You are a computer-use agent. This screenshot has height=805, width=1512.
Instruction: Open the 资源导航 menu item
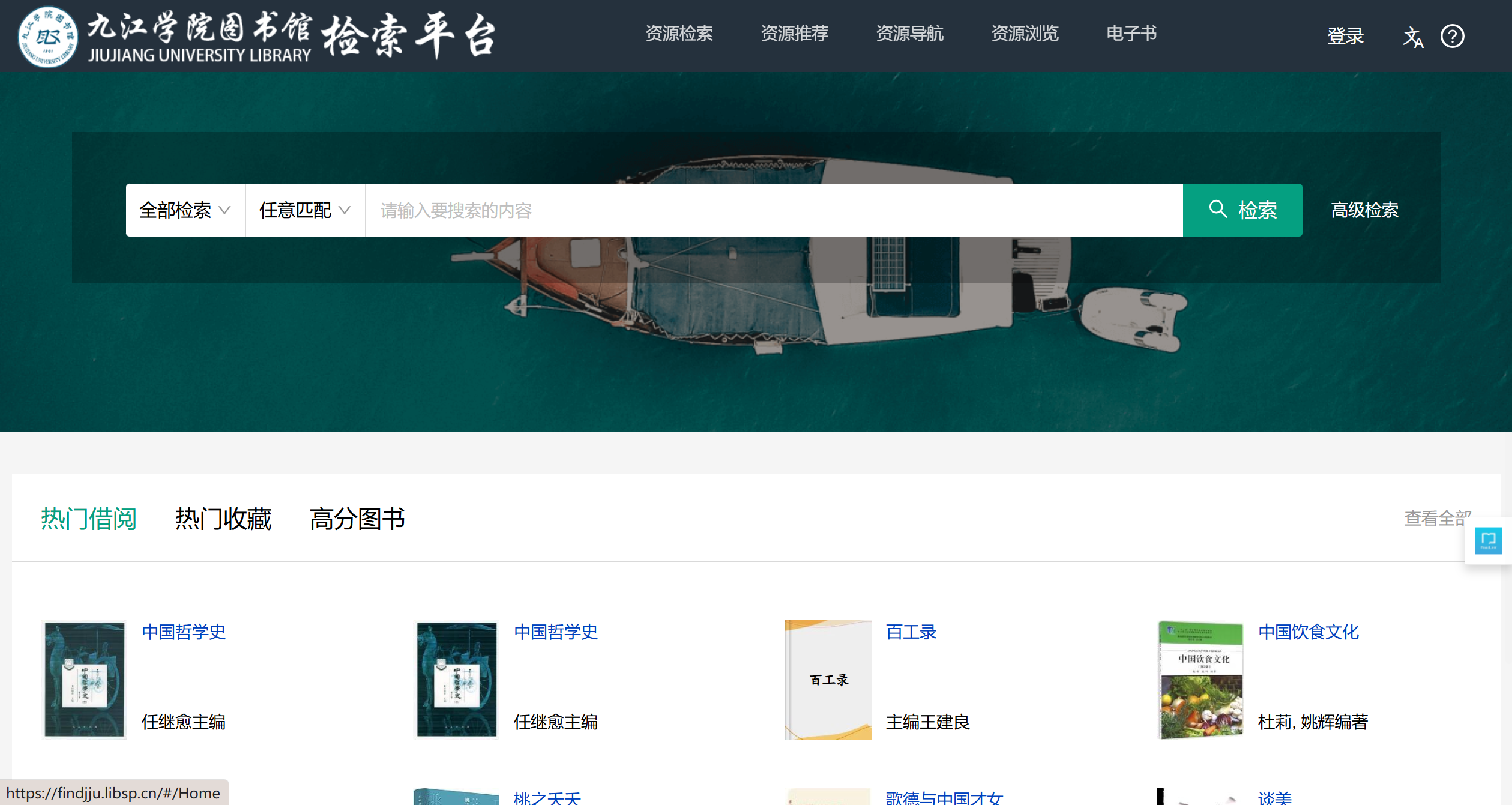tap(909, 34)
